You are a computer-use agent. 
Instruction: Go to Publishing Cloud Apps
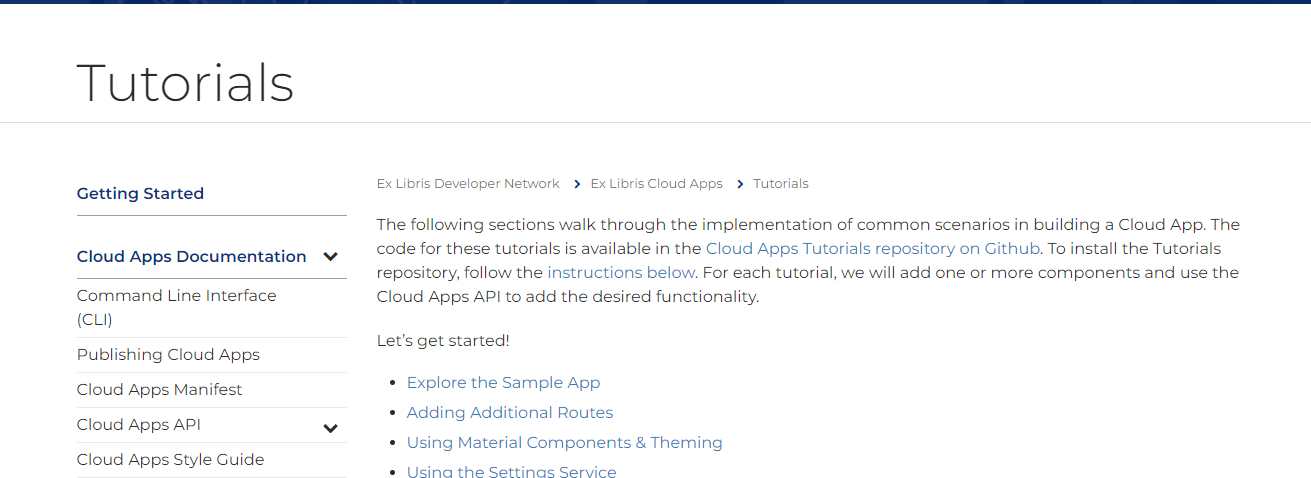[168, 355]
